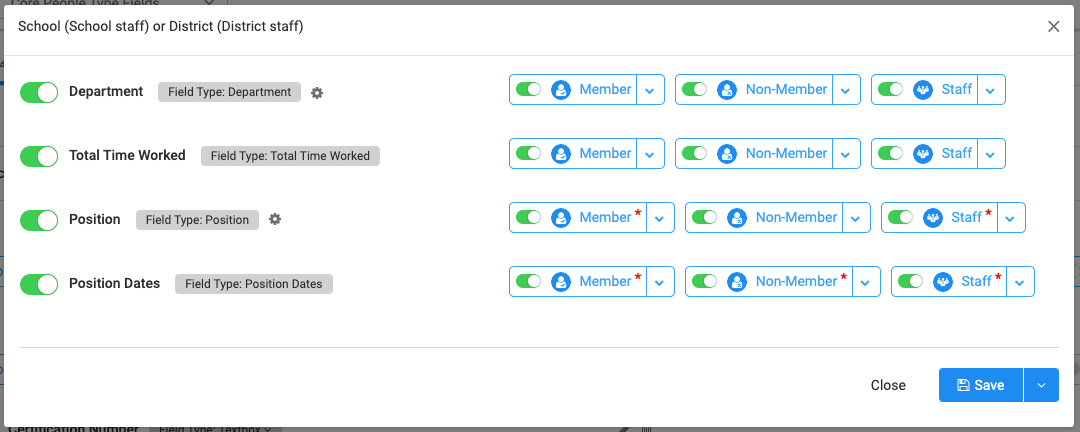Dismiss the dialog with the X icon
The width and height of the screenshot is (1080, 432).
(x=1053, y=27)
